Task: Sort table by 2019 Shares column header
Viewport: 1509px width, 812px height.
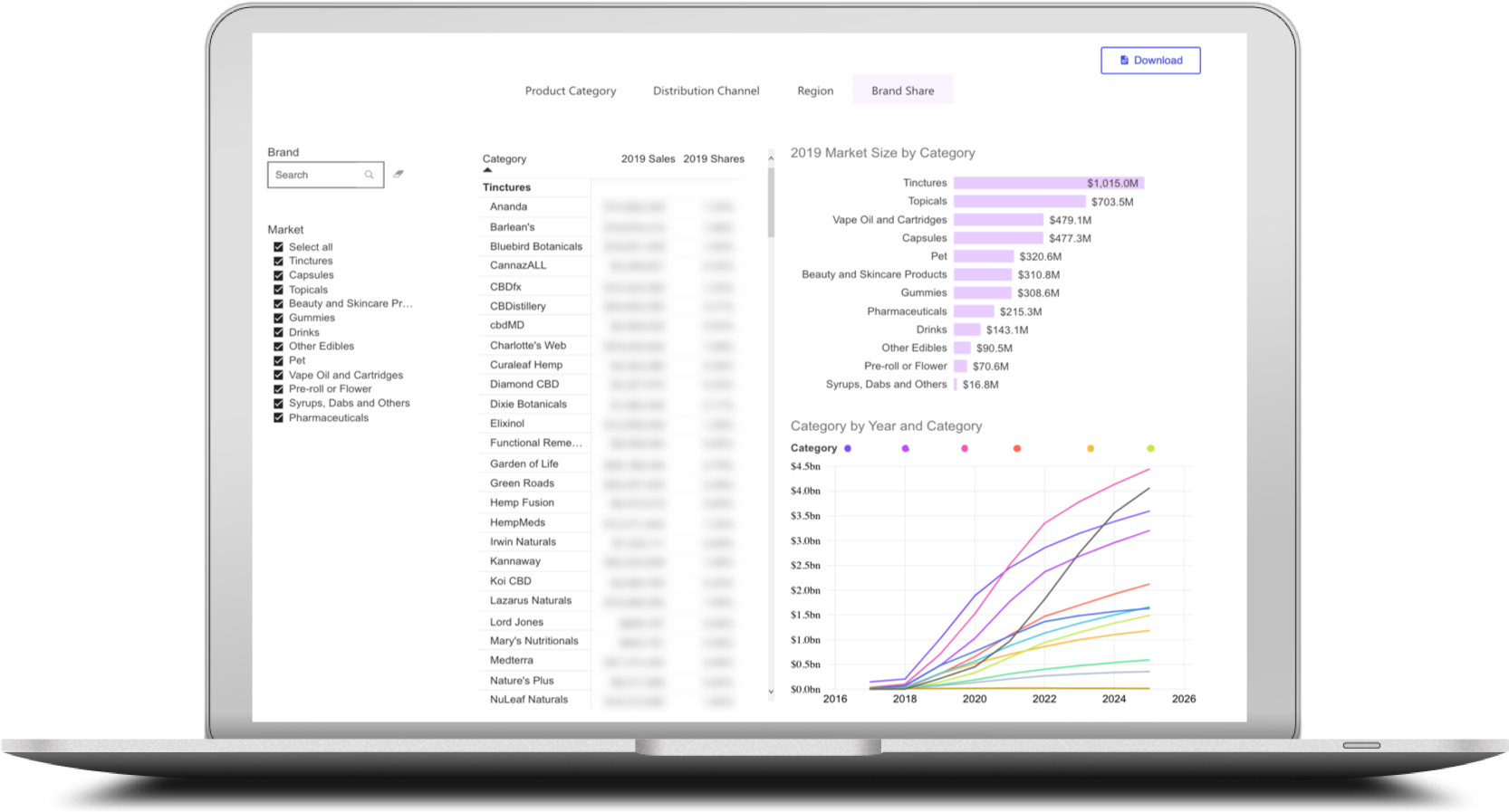Action: coord(714,158)
